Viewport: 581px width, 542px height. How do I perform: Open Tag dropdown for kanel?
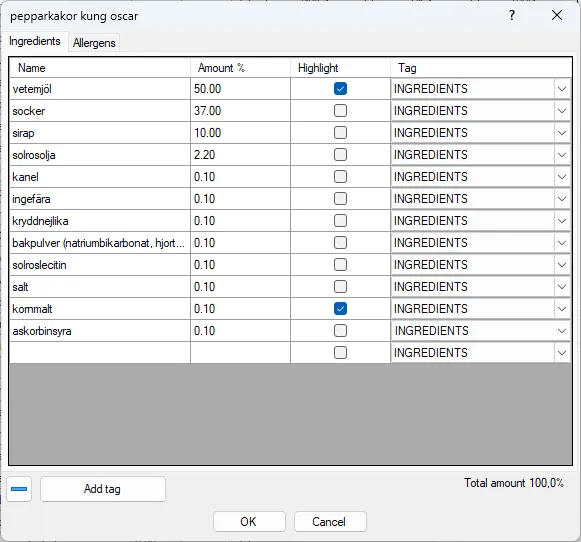[x=562, y=177]
